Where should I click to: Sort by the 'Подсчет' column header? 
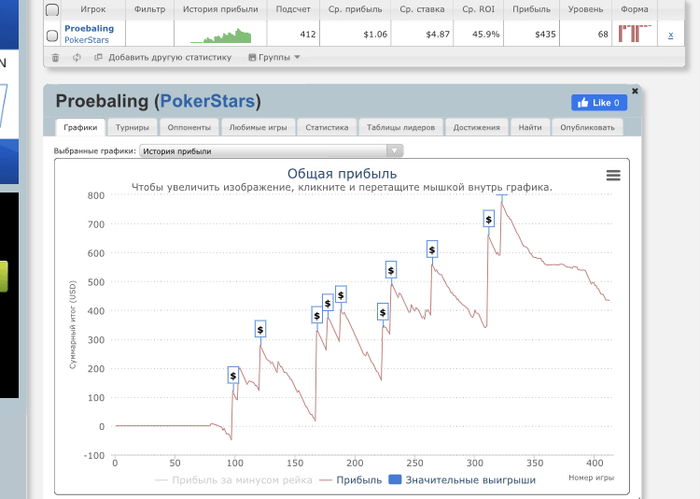coord(293,9)
